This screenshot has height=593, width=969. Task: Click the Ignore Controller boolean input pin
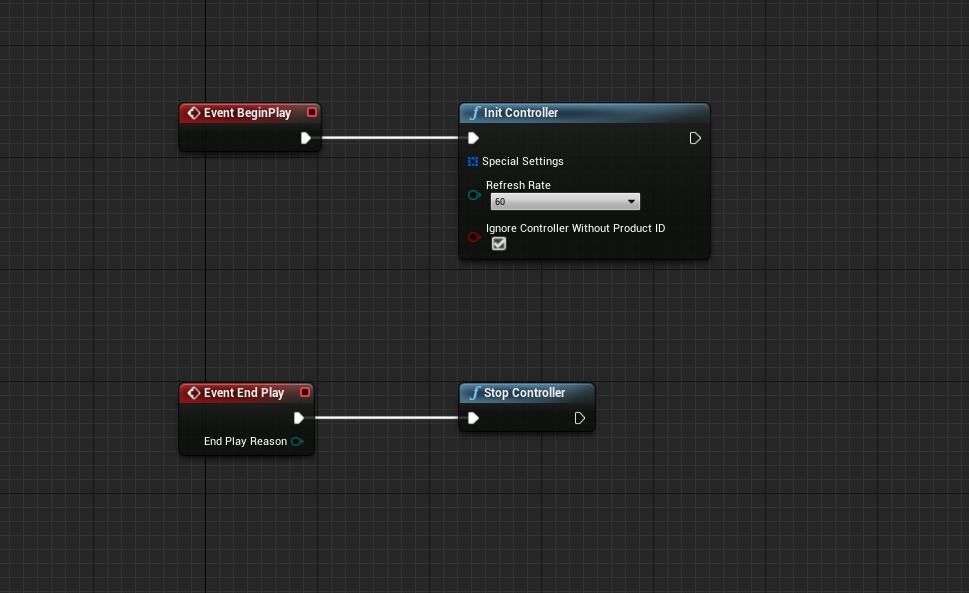(x=474, y=237)
